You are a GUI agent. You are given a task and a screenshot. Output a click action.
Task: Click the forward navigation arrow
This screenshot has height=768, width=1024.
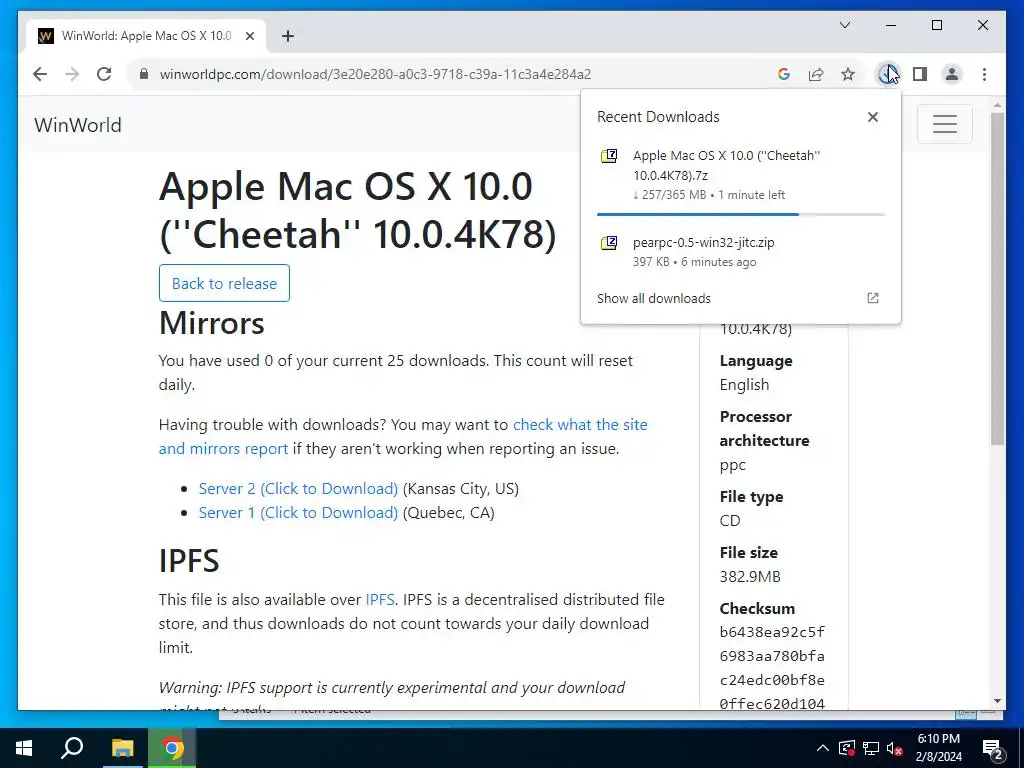coord(72,74)
